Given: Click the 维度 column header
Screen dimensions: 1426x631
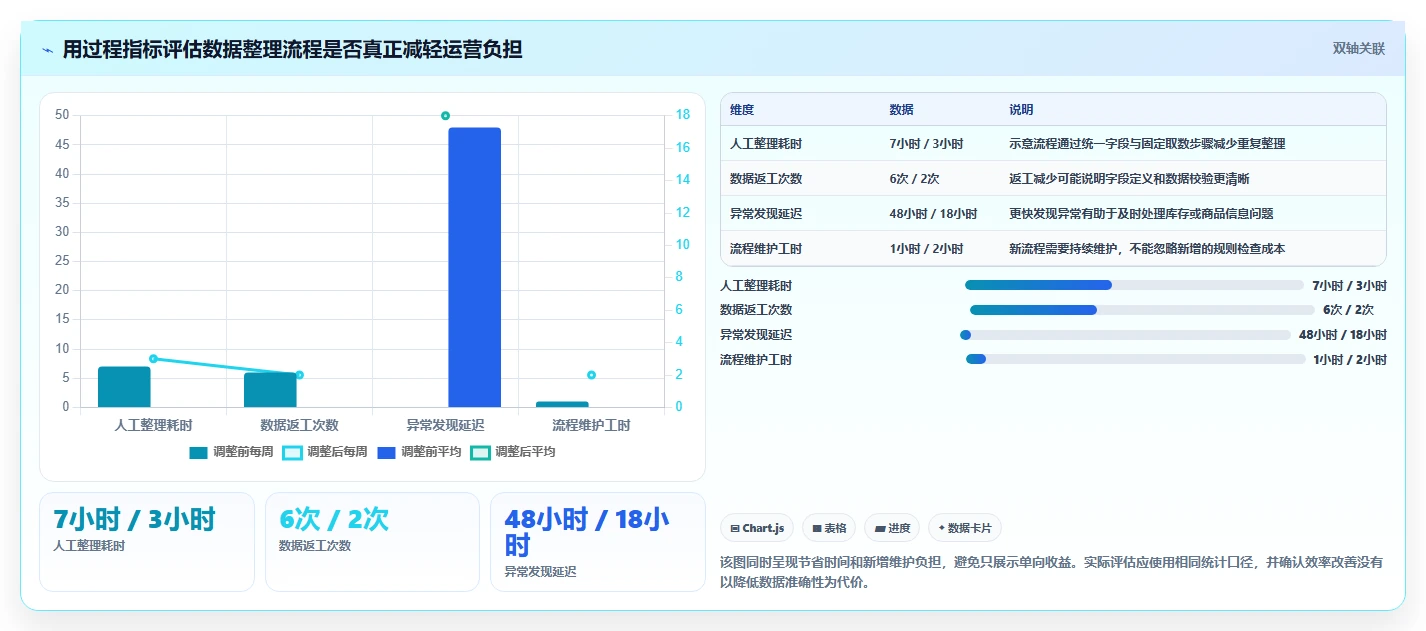Looking at the screenshot, I should [x=742, y=110].
